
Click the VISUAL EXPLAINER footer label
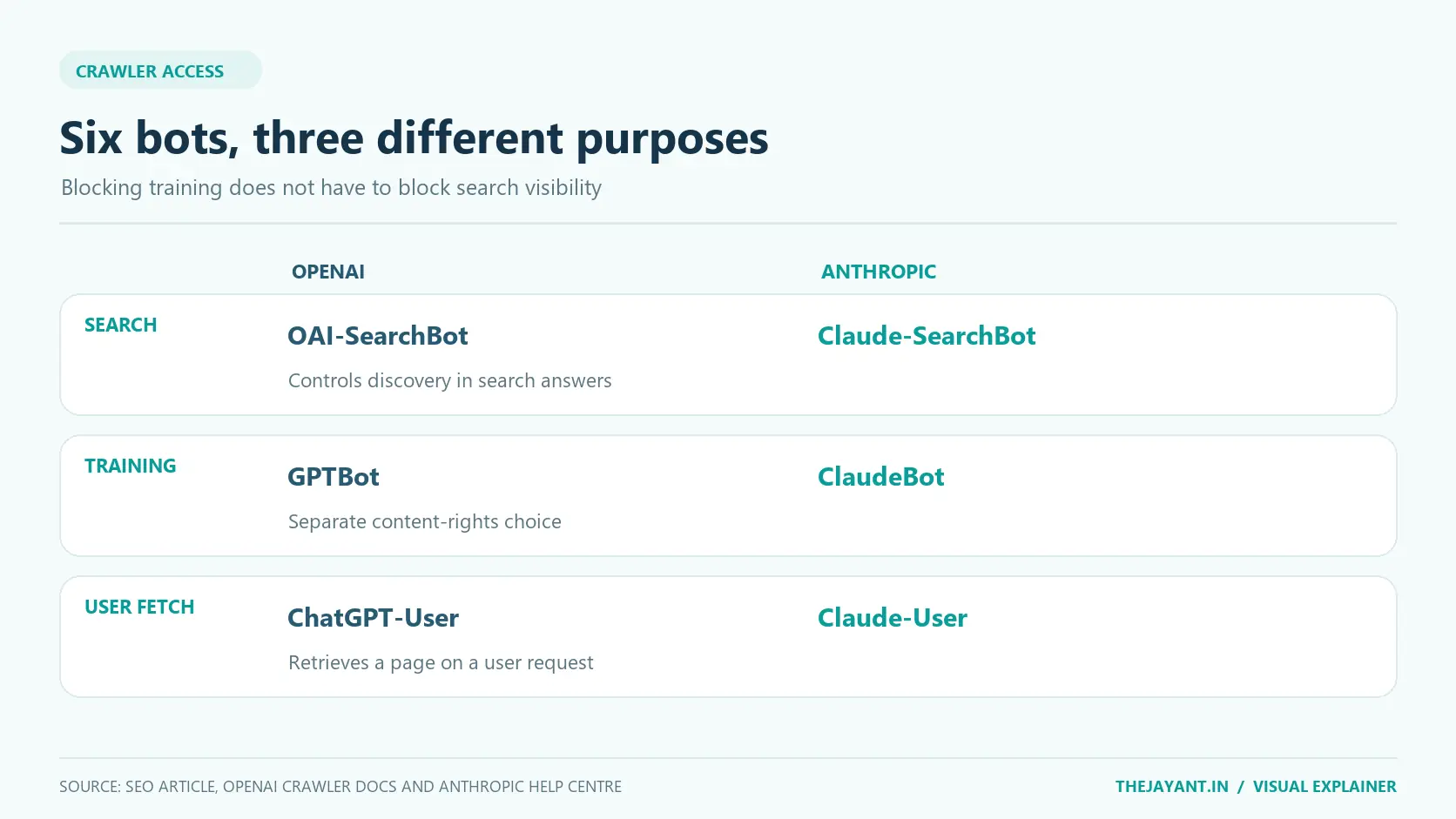click(x=1325, y=787)
